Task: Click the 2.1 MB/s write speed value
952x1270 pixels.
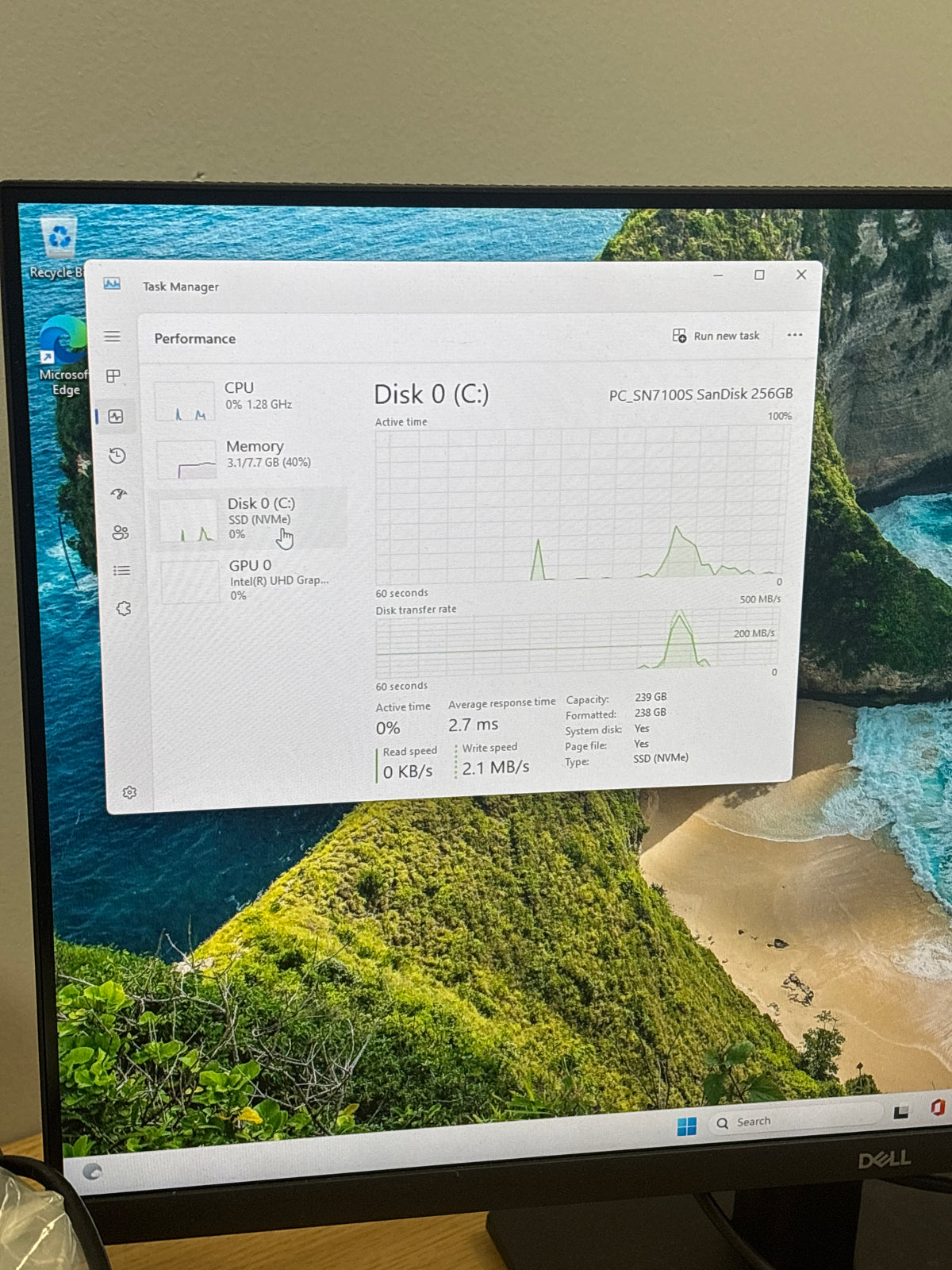Action: (496, 768)
